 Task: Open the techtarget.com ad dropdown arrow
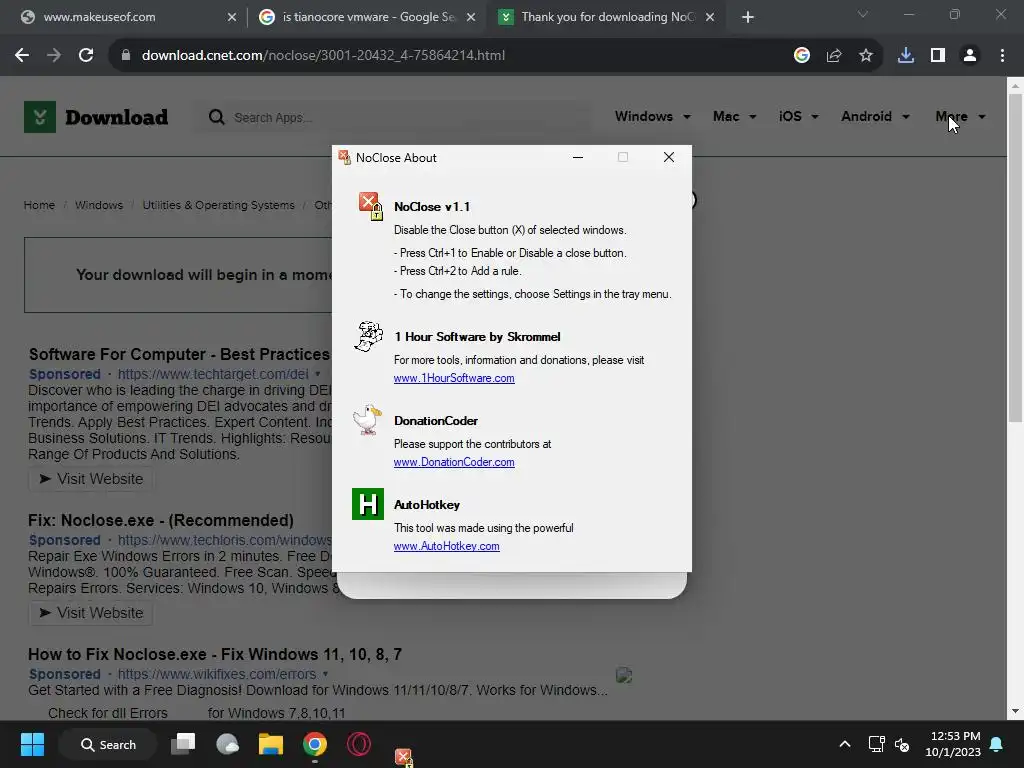tap(318, 374)
